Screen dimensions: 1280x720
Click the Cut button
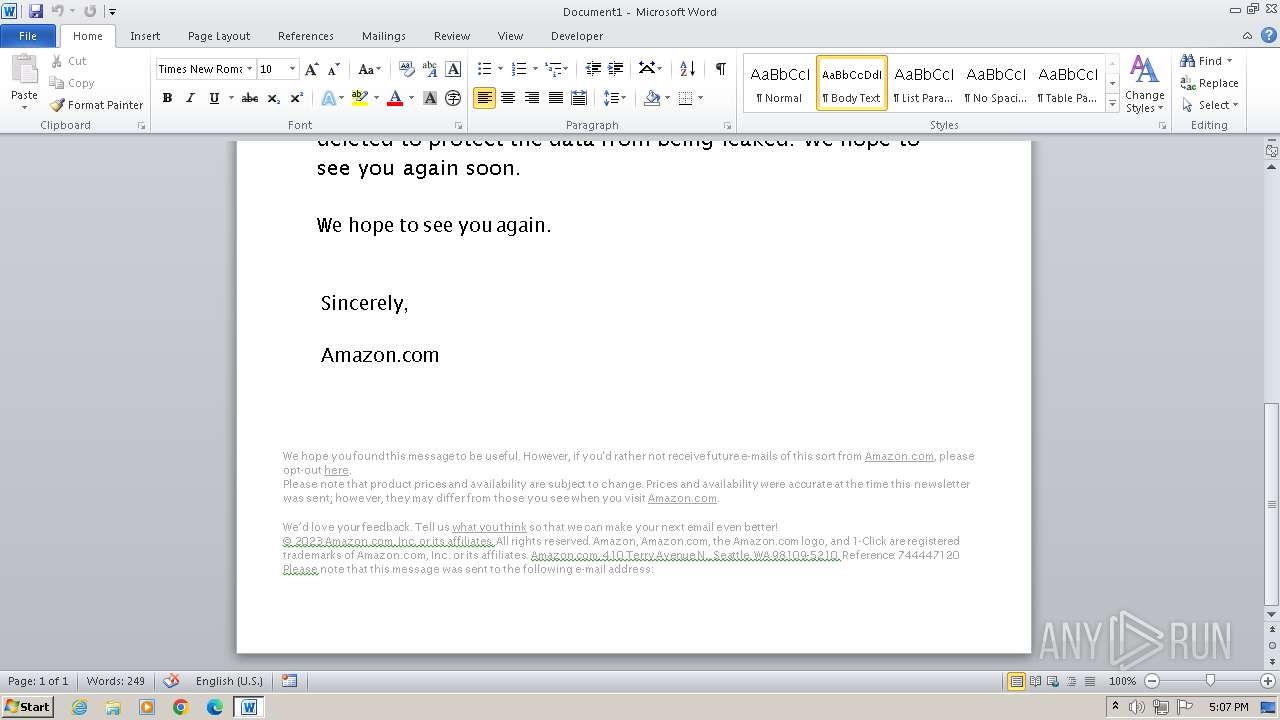[69, 61]
